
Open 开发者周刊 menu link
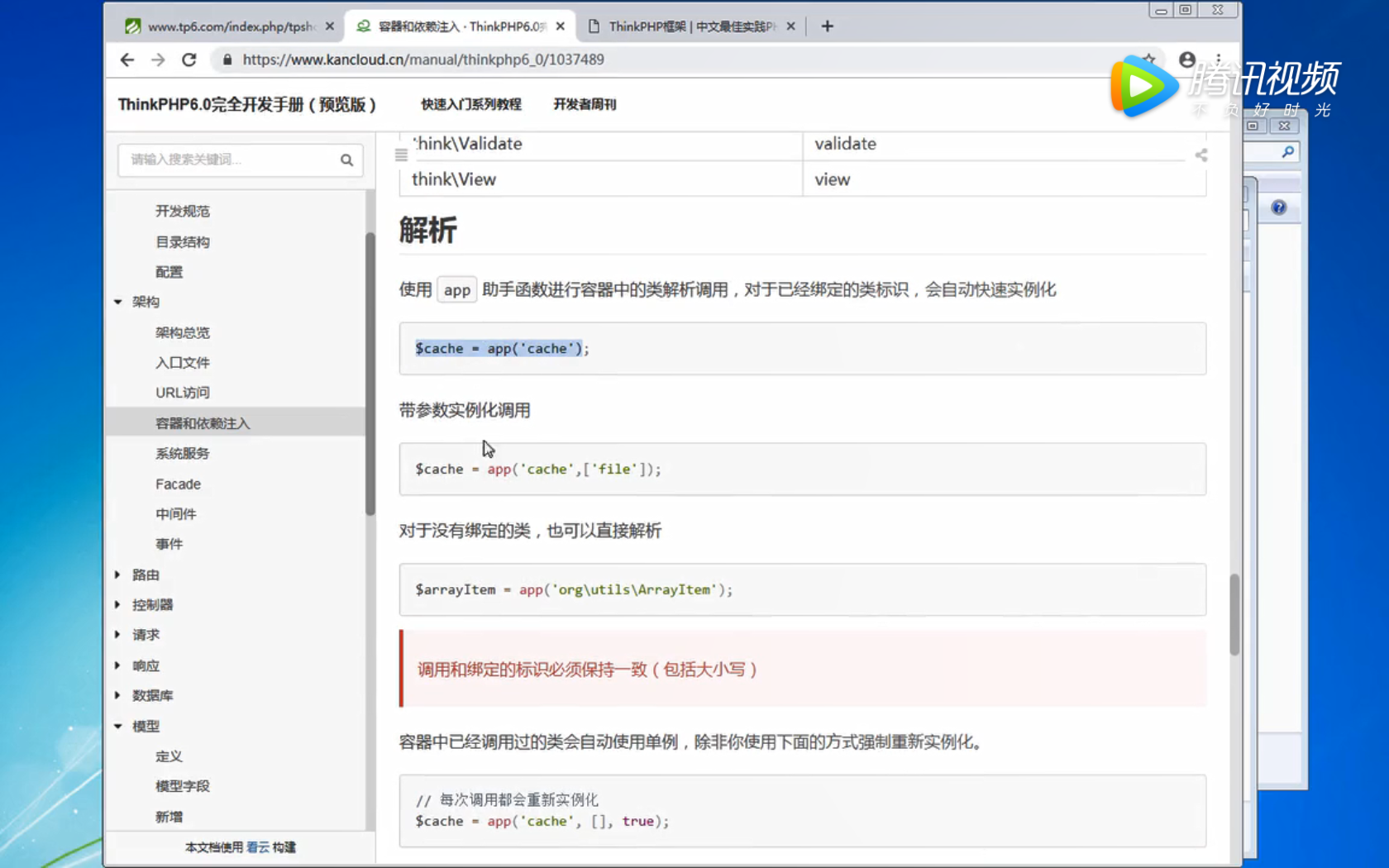[585, 104]
